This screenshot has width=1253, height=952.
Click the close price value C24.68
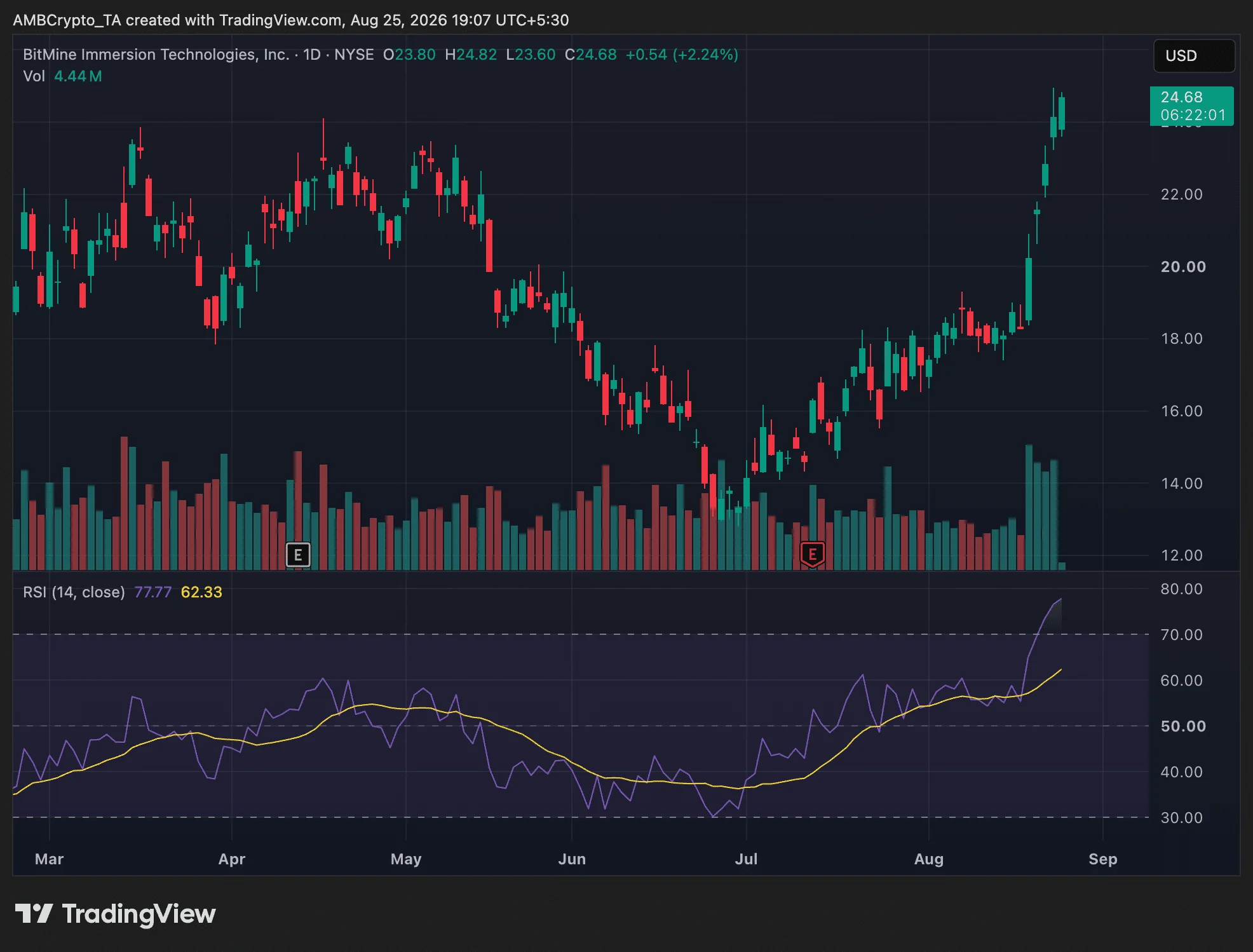591,55
